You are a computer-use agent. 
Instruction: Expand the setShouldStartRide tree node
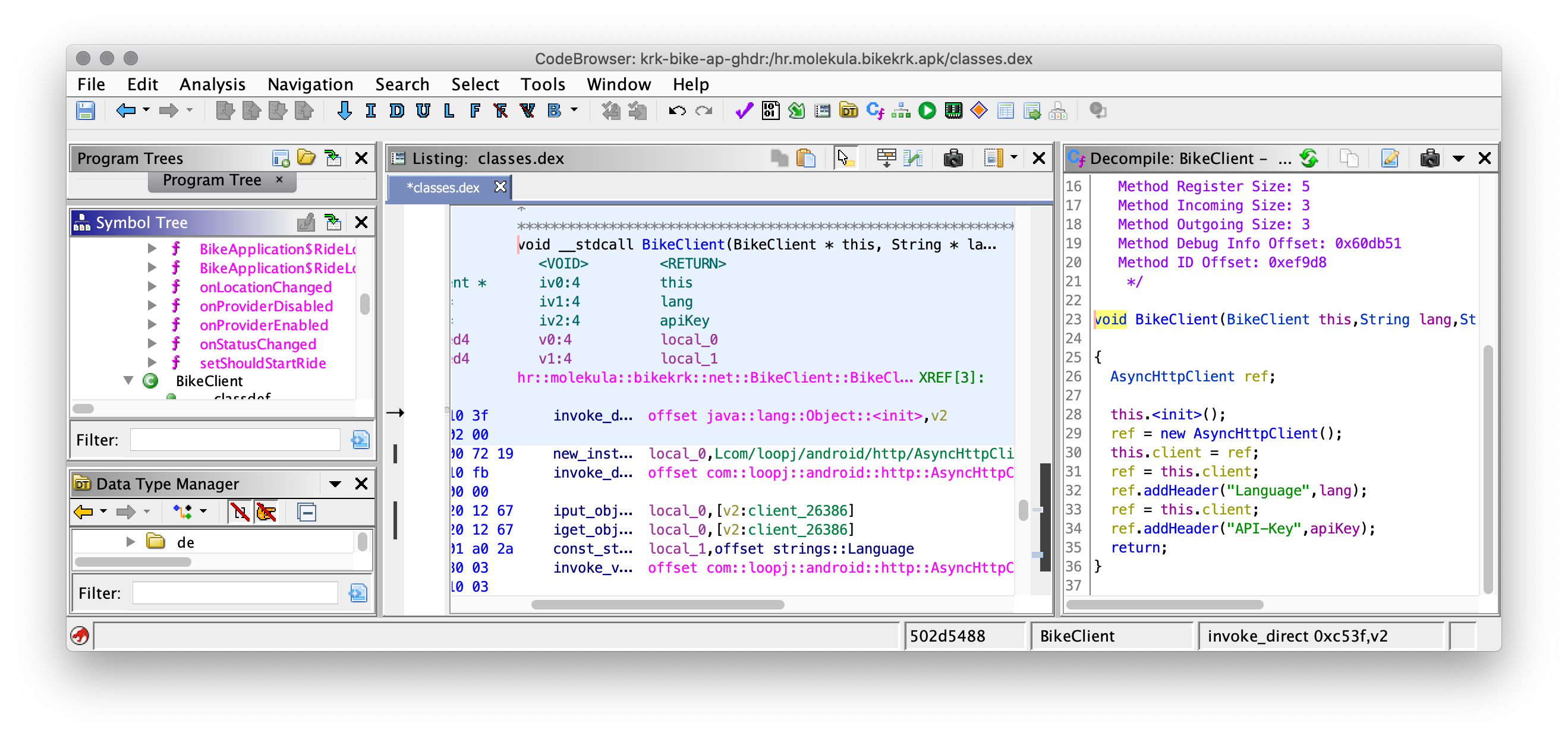152,362
